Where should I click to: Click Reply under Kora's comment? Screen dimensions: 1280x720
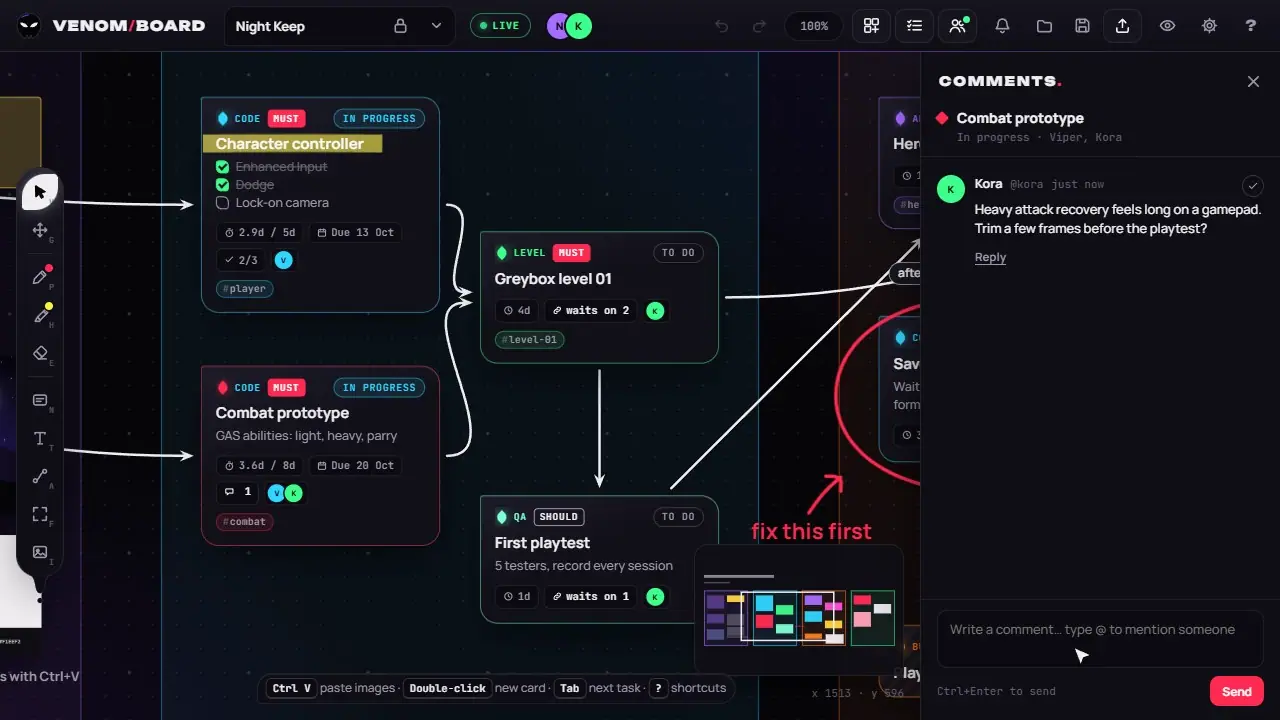coord(990,257)
